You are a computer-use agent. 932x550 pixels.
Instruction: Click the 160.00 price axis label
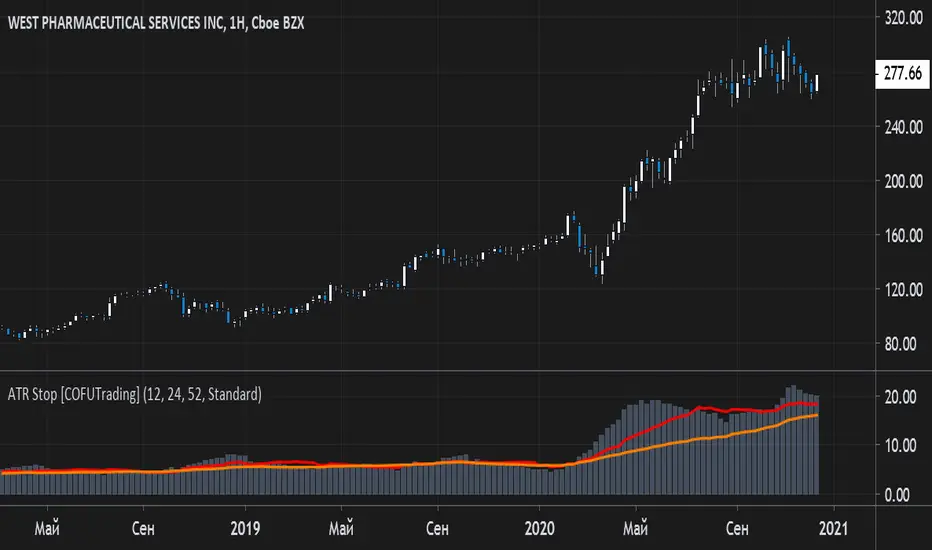pos(903,235)
